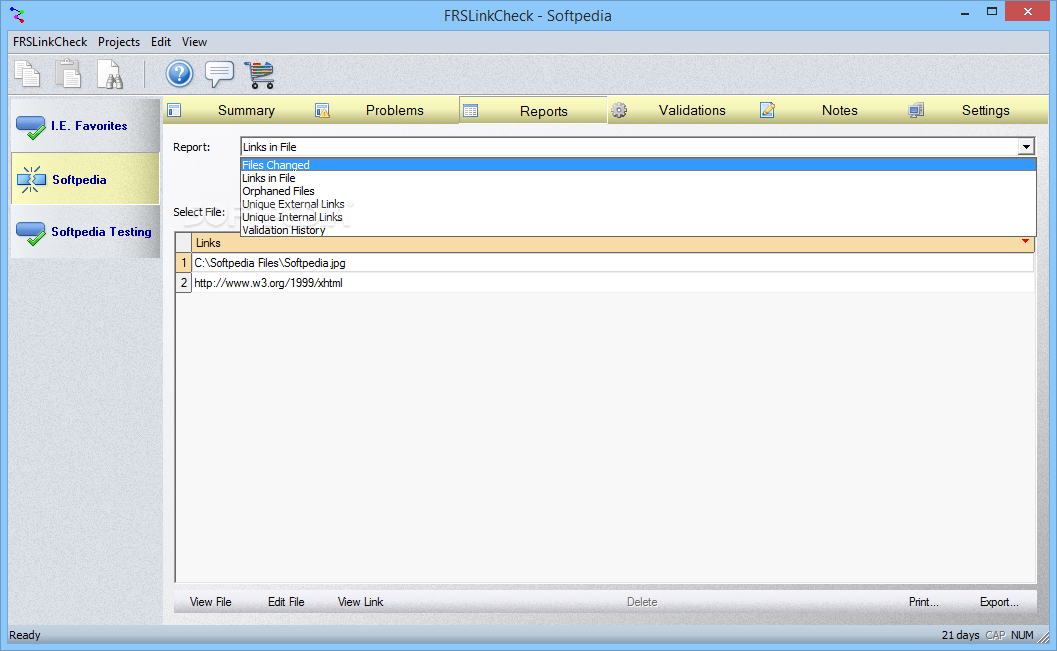Choose Unique Internal Links report option
Screen dimensions: 1057x651
tap(638, 217)
